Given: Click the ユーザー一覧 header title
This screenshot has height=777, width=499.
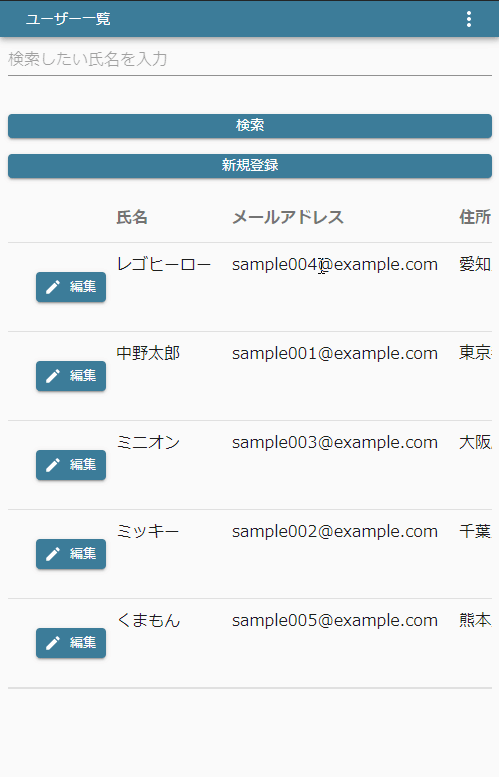Looking at the screenshot, I should [x=68, y=19].
